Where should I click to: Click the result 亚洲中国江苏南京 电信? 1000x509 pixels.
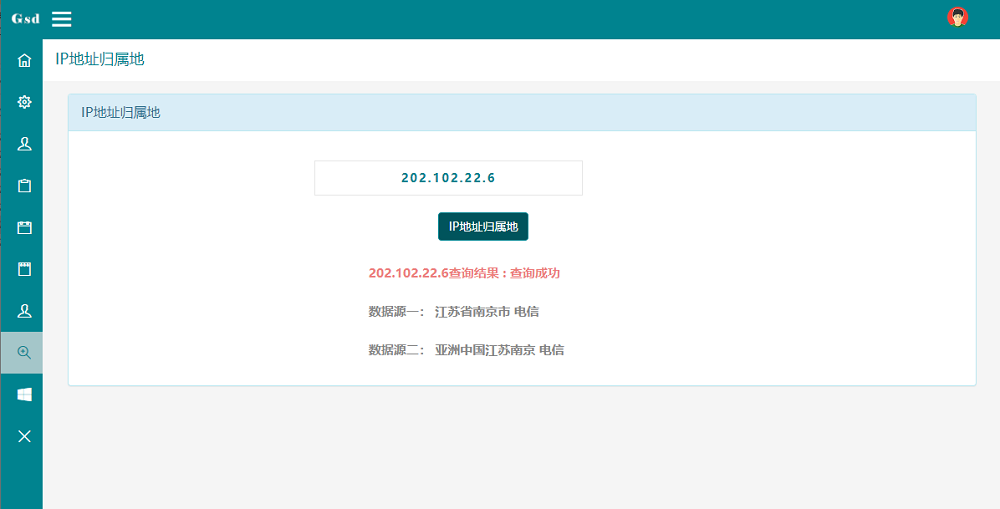[499, 350]
